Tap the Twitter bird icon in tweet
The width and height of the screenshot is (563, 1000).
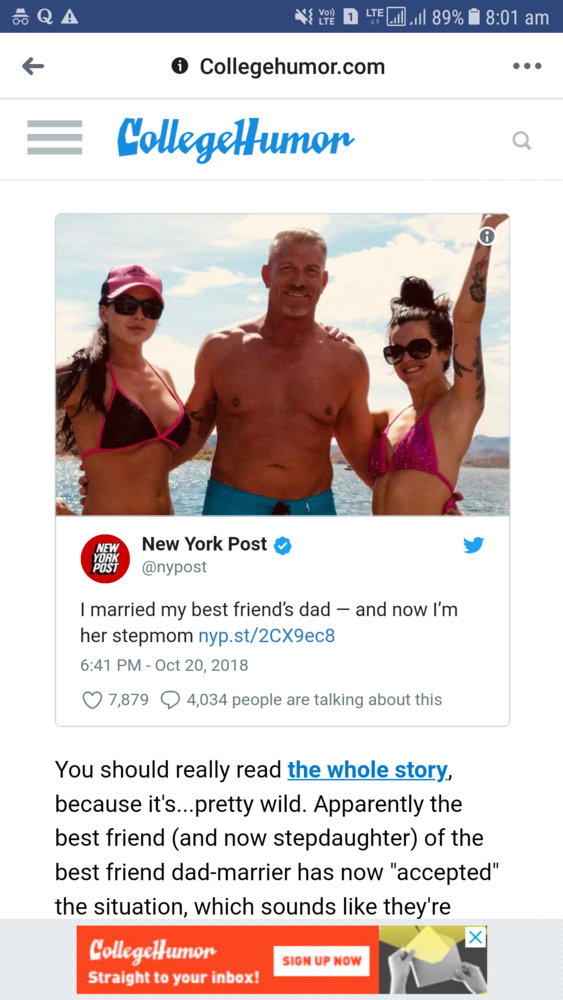(474, 545)
